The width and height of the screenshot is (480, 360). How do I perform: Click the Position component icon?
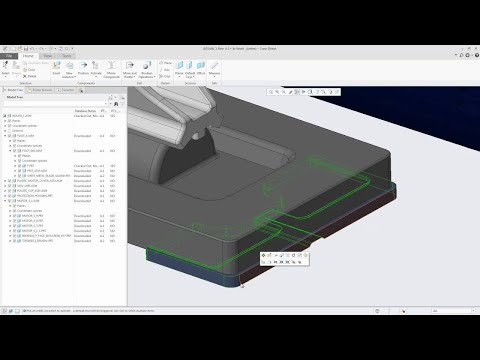[x=83, y=66]
